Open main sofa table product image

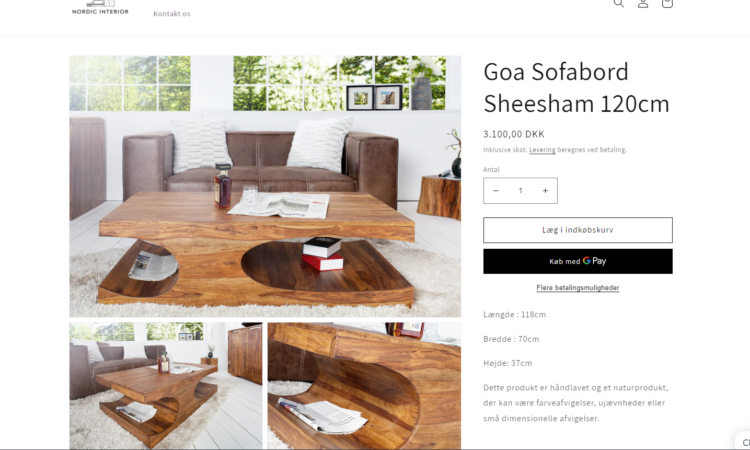coord(265,186)
